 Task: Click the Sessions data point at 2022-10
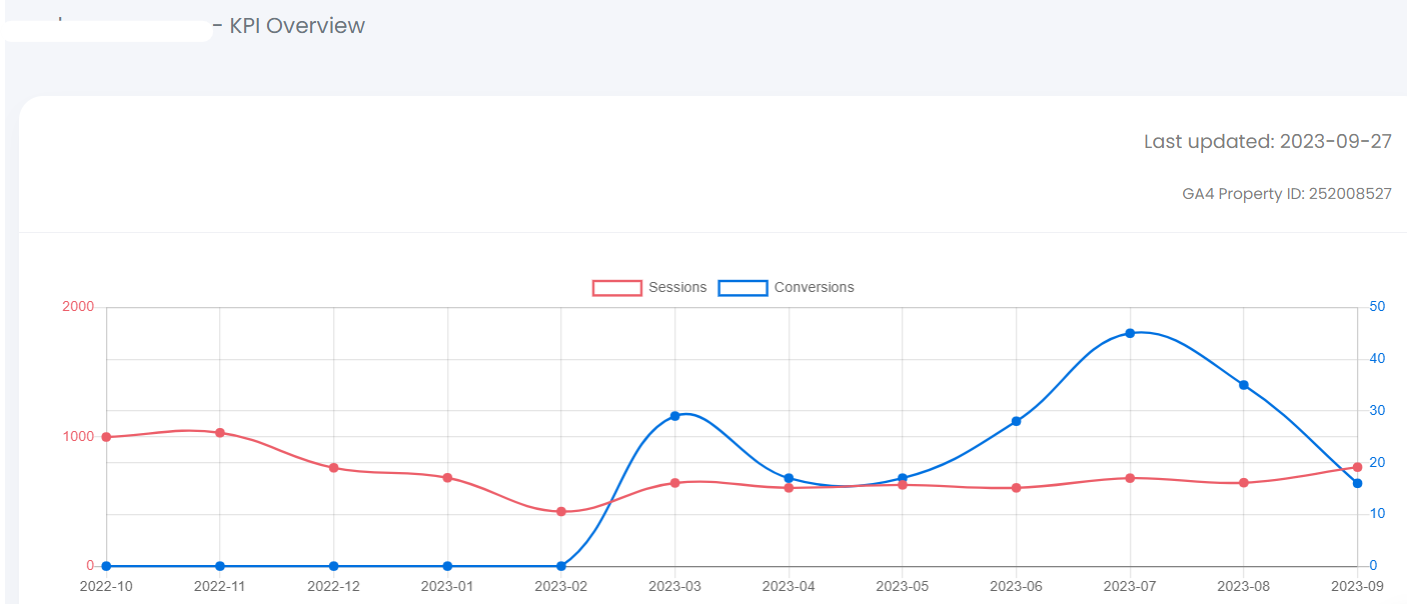pyautogui.click(x=106, y=437)
